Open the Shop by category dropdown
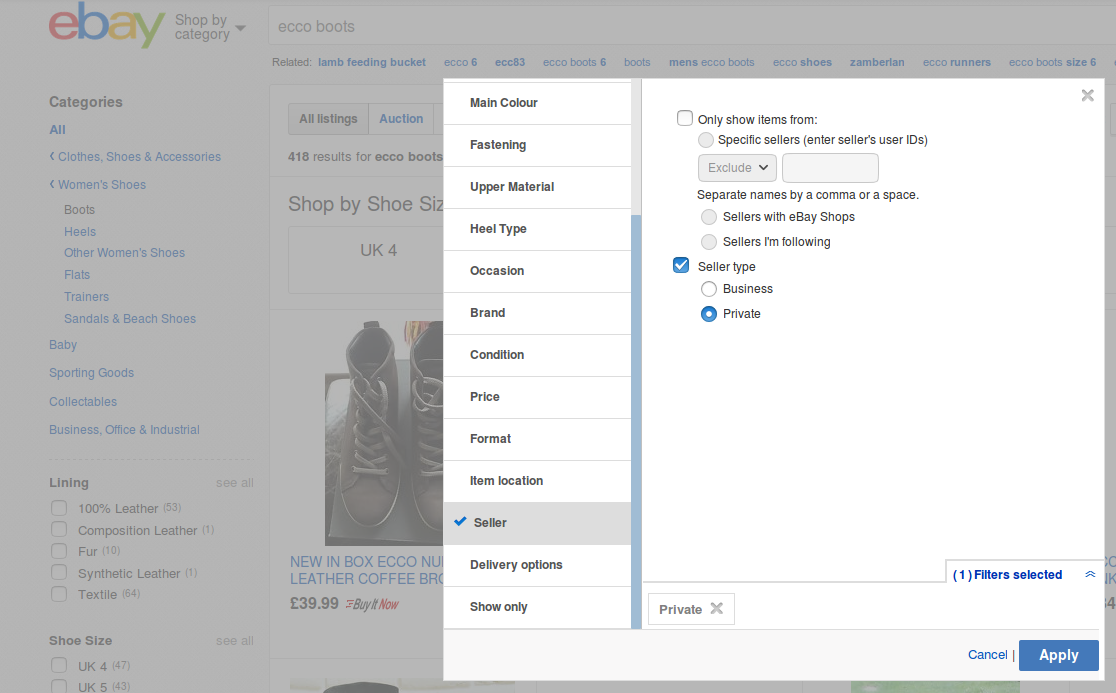This screenshot has height=693, width=1116. pyautogui.click(x=210, y=27)
